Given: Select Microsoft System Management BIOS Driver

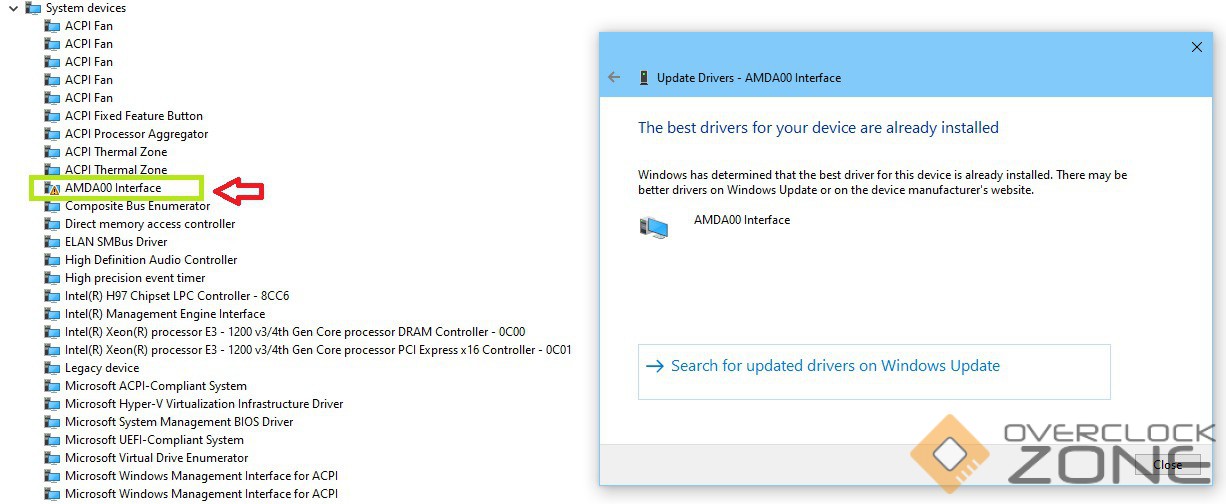Looking at the screenshot, I should (179, 422).
